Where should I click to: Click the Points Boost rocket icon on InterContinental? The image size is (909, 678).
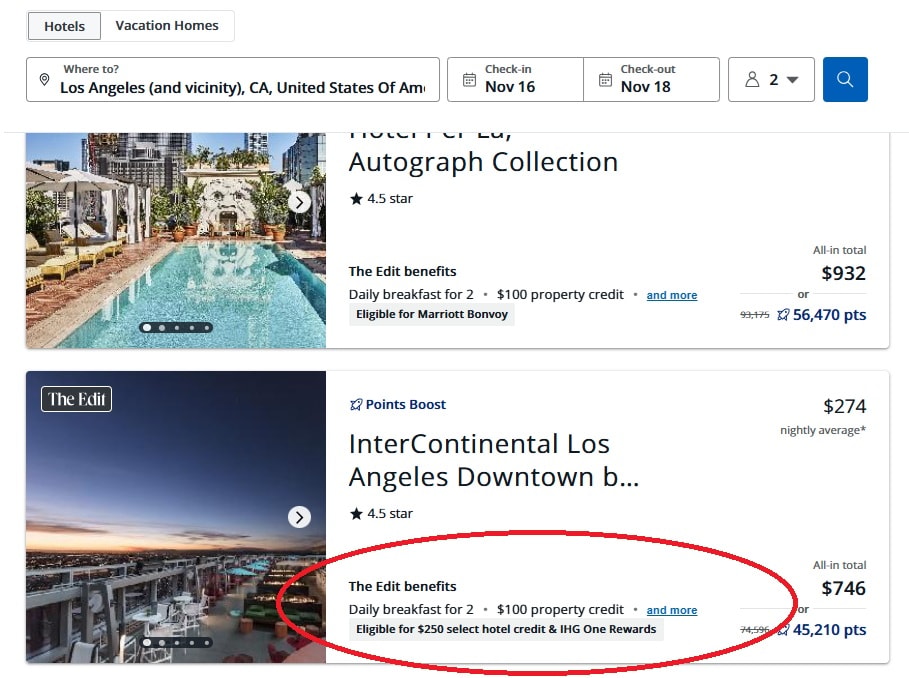(356, 404)
